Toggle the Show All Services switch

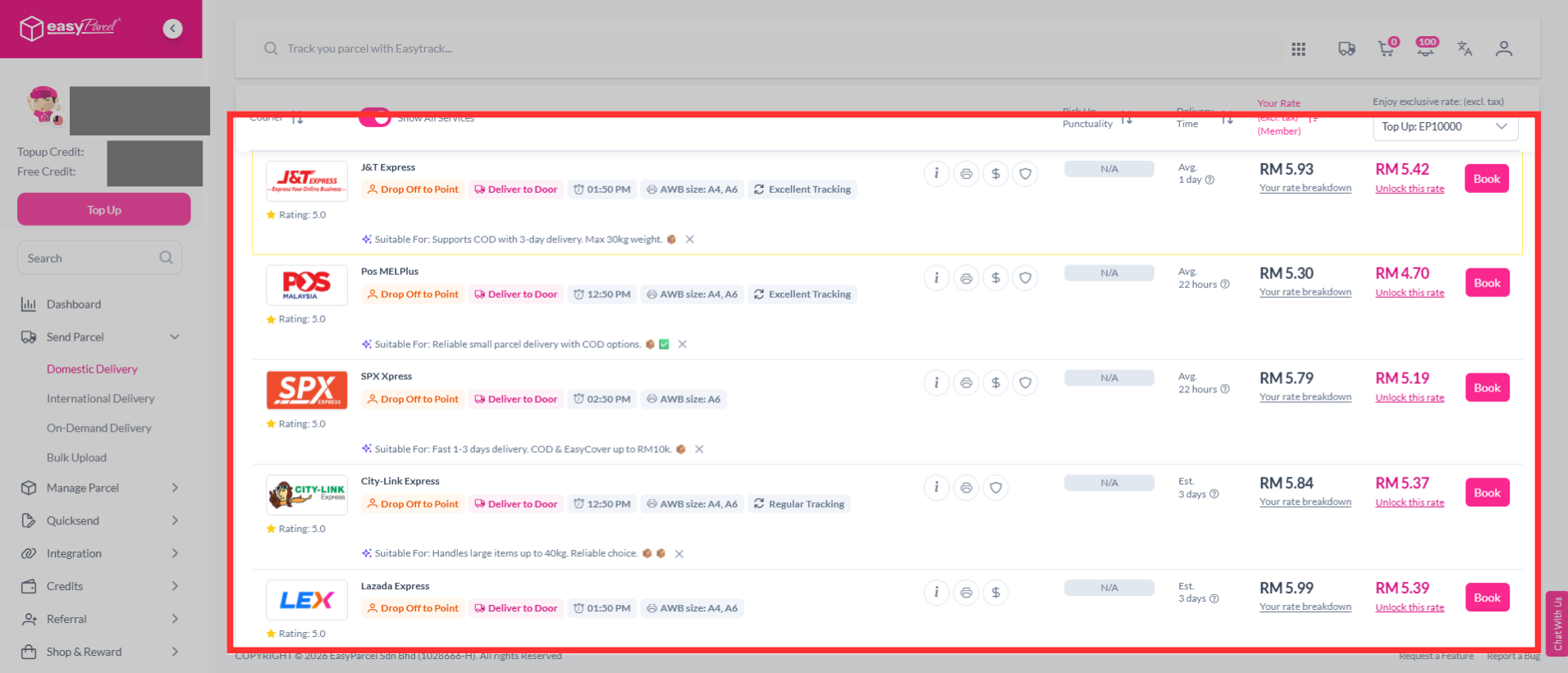375,118
